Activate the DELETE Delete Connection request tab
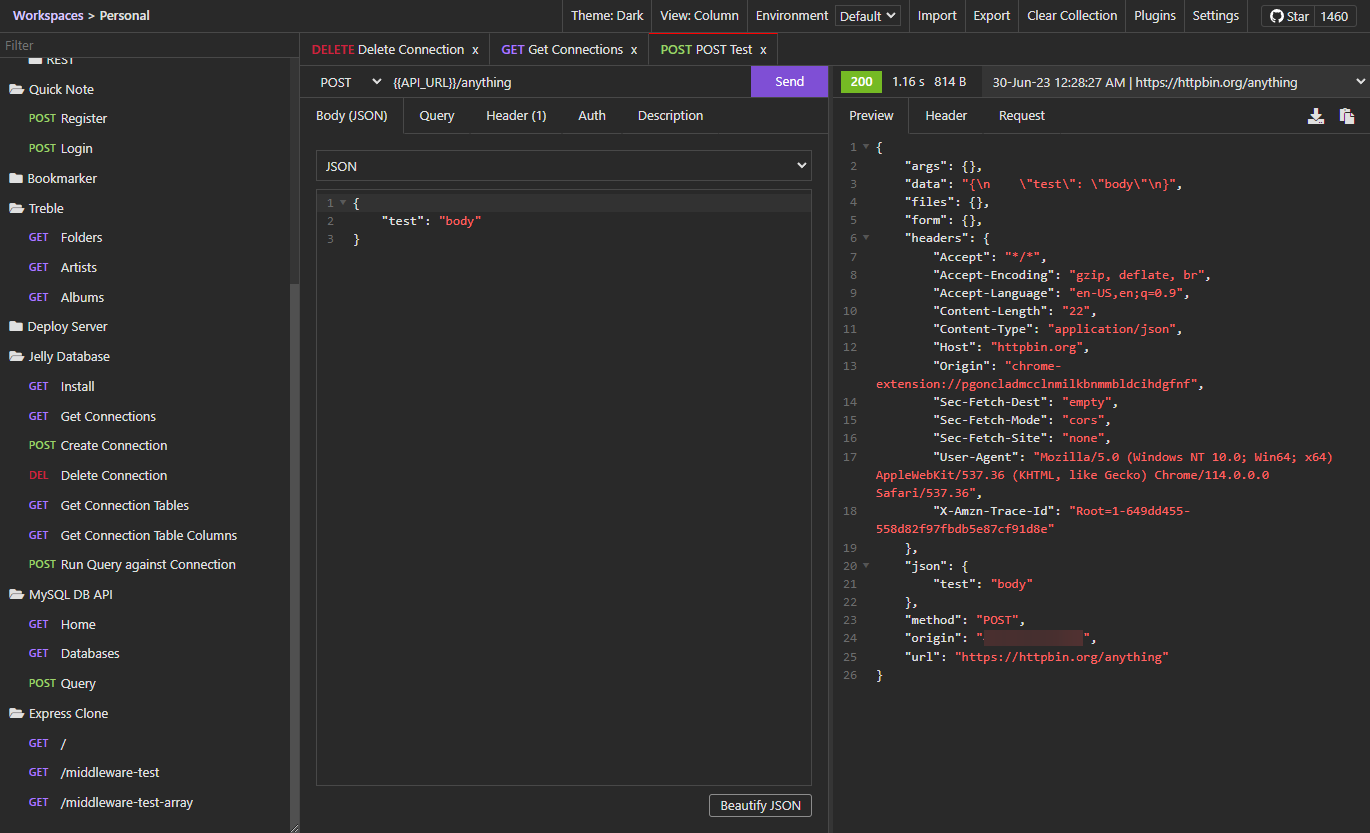 [x=388, y=50]
